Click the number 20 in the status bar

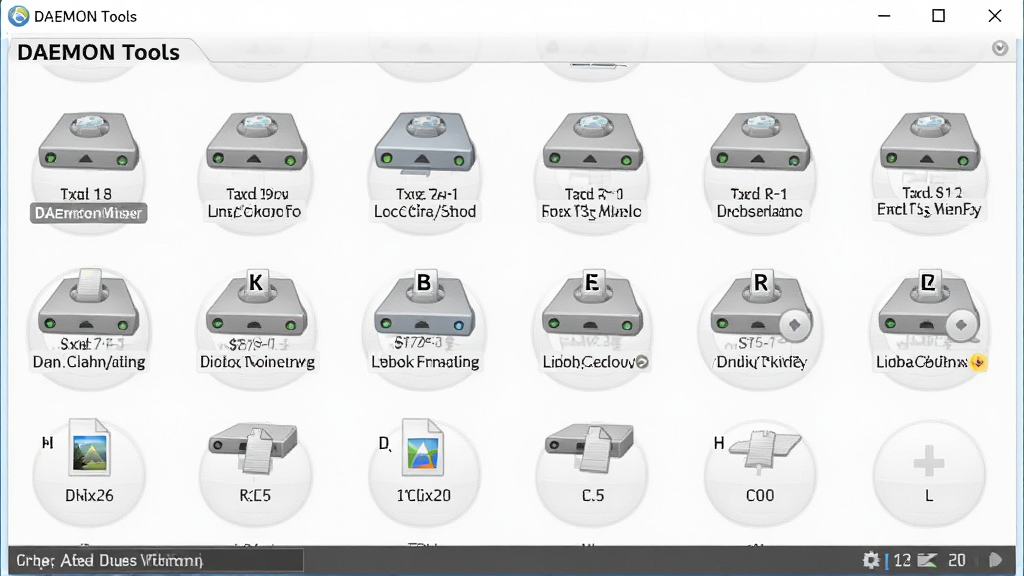tap(957, 560)
